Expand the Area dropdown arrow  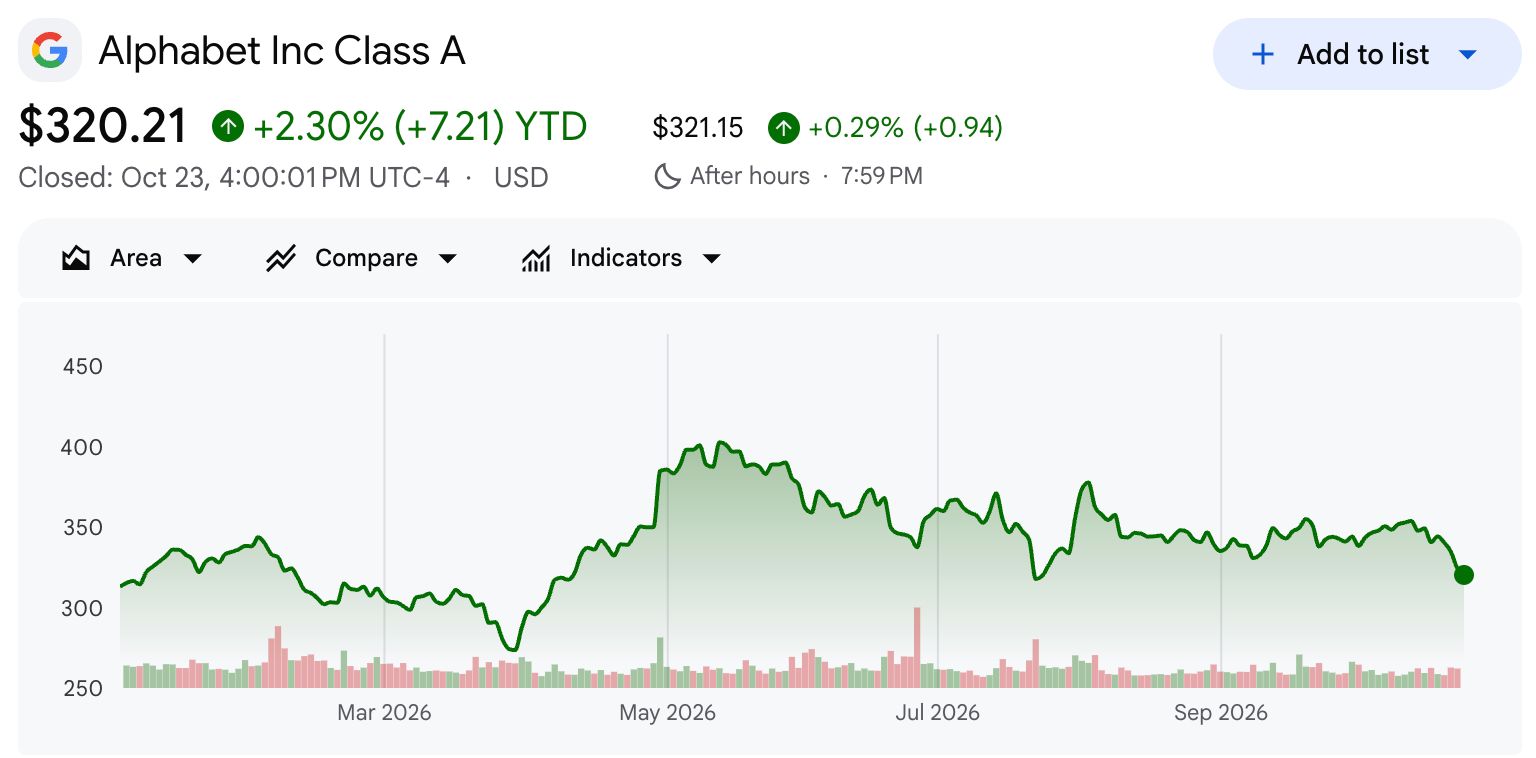pos(193,259)
